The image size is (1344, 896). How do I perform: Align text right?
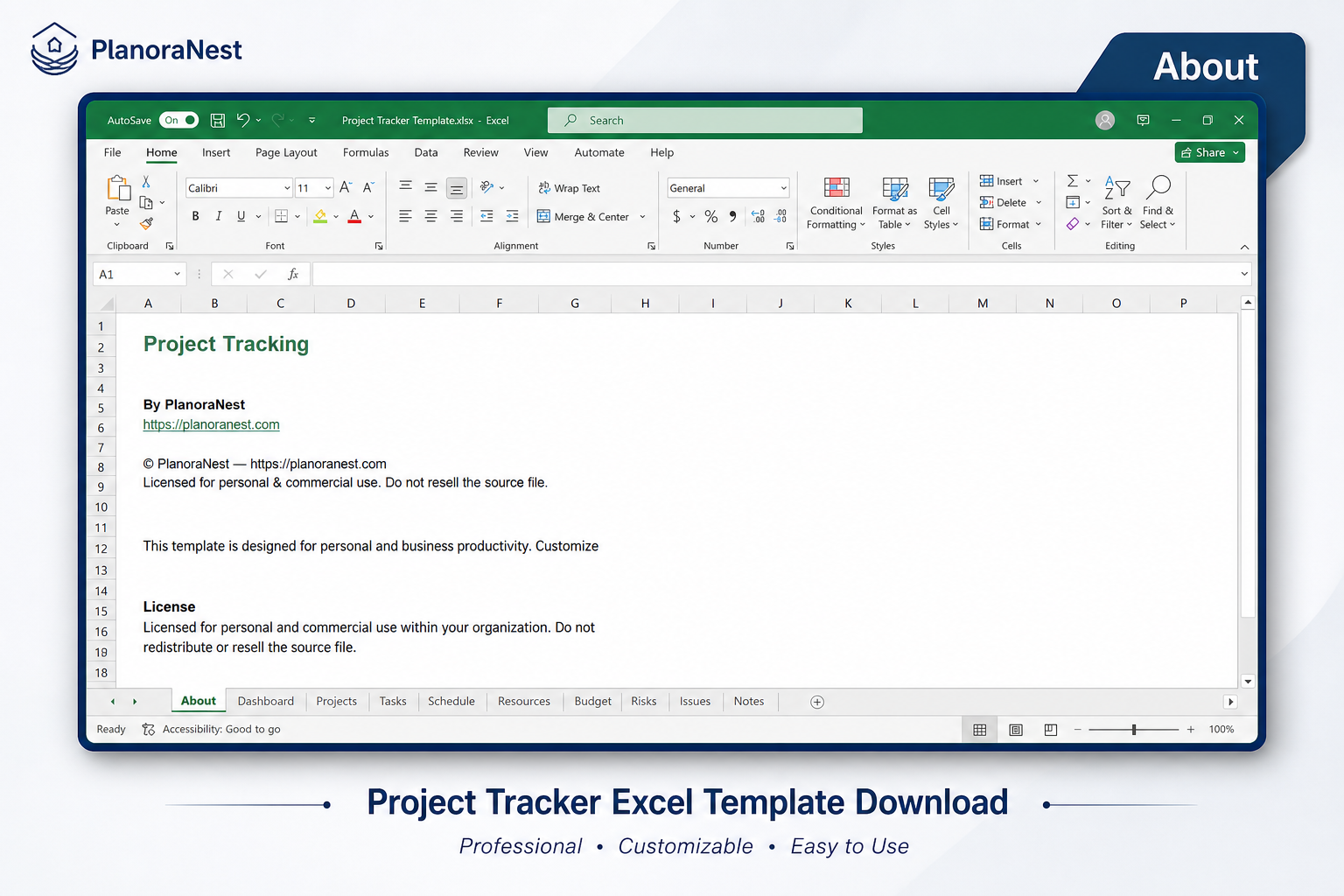coord(456,216)
